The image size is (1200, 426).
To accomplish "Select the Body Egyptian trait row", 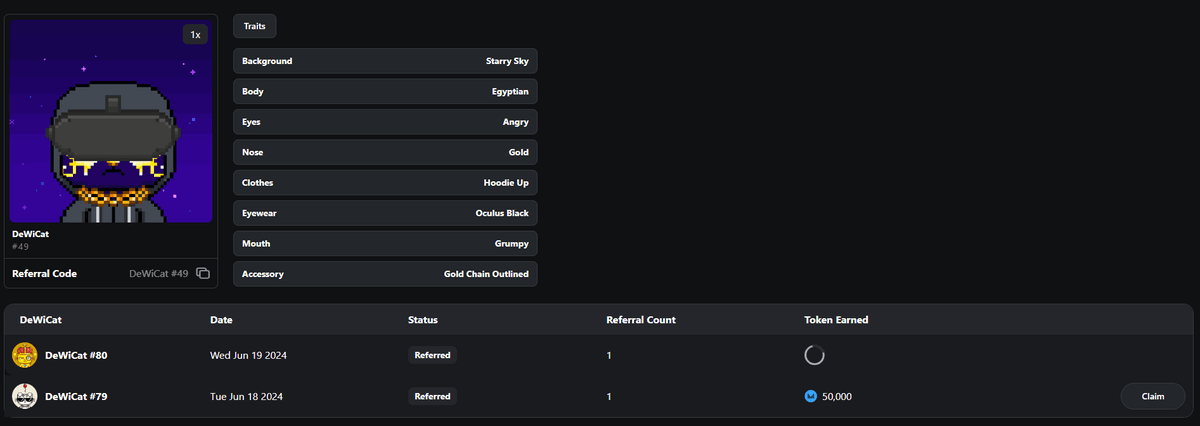I will [385, 92].
